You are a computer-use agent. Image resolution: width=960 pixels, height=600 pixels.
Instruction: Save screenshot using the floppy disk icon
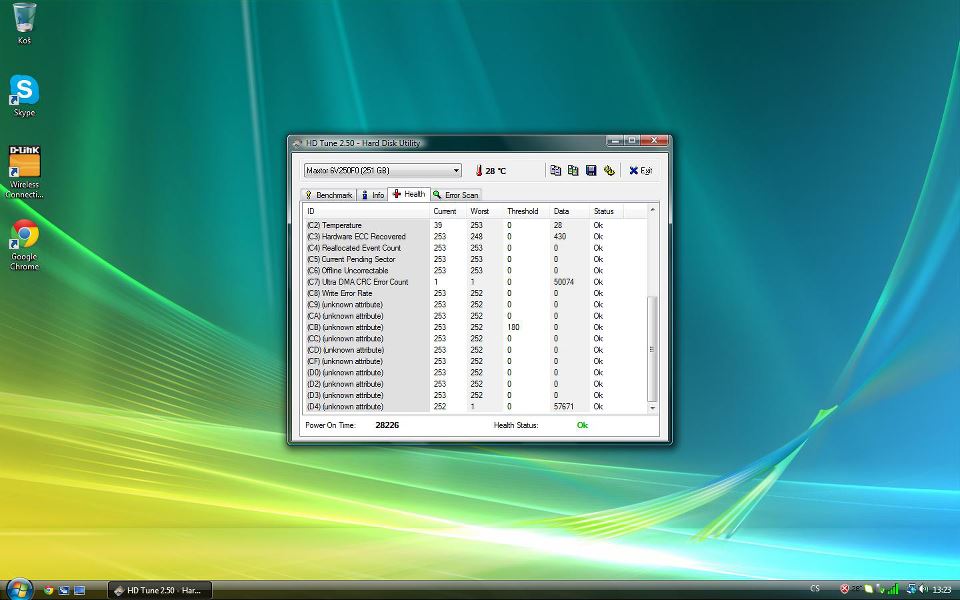[591, 170]
